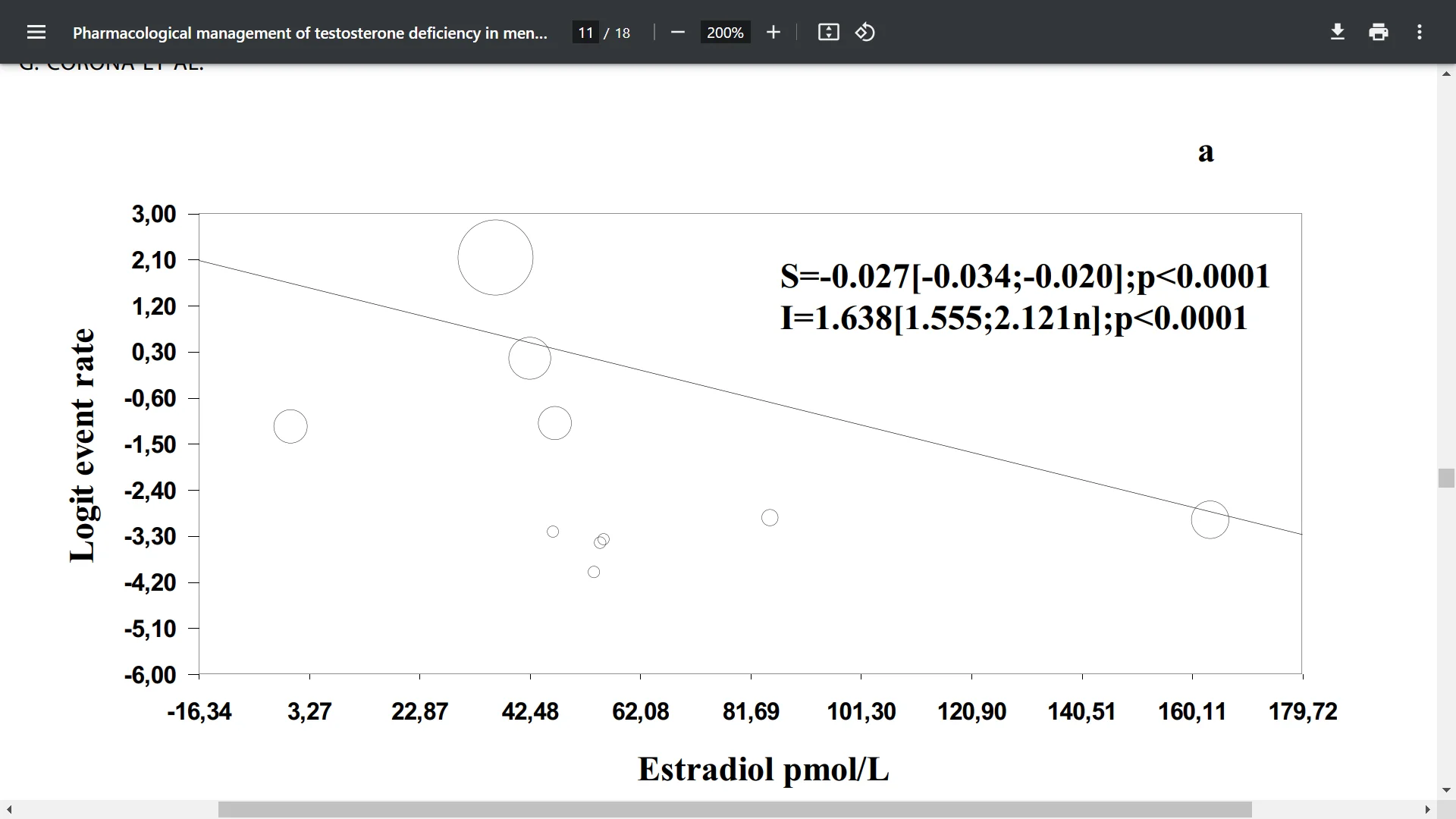Click the y-axis value '2,10'
This screenshot has width=1456, height=819.
click(x=154, y=260)
